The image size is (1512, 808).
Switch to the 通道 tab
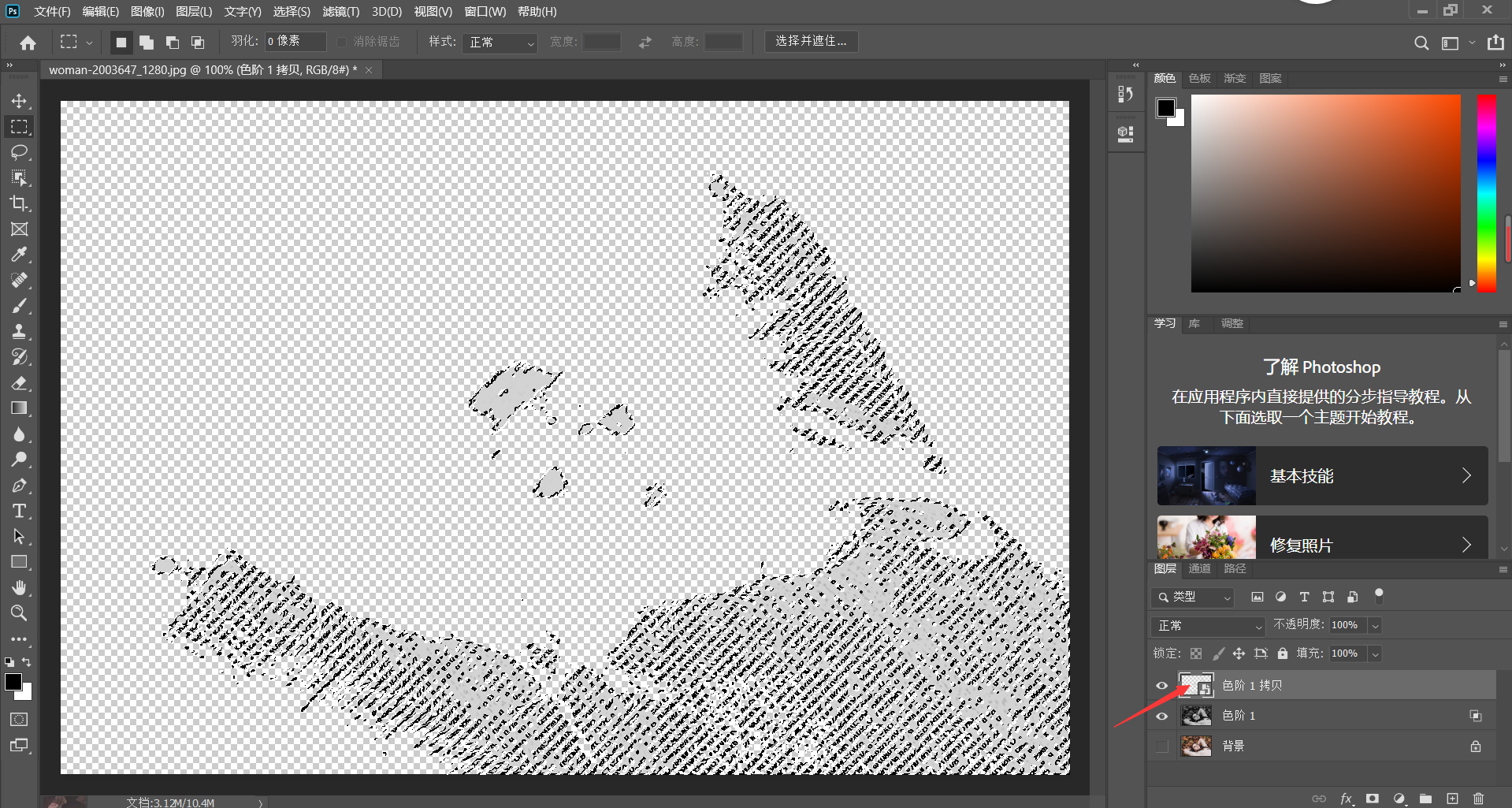coord(1199,569)
